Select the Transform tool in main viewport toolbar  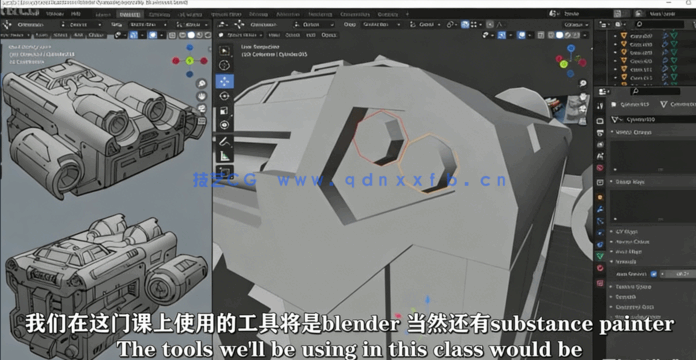[x=225, y=126]
